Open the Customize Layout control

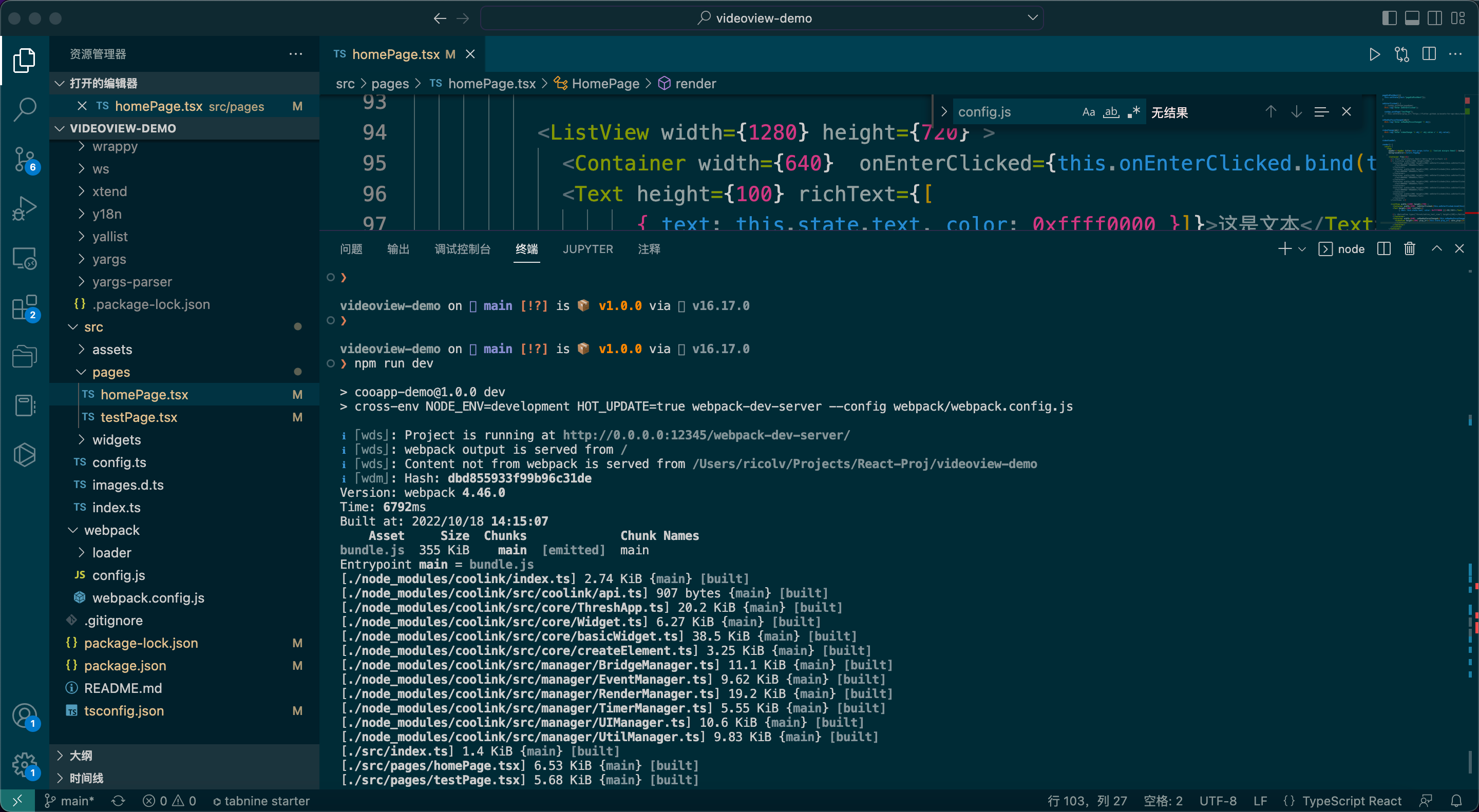click(x=1458, y=18)
